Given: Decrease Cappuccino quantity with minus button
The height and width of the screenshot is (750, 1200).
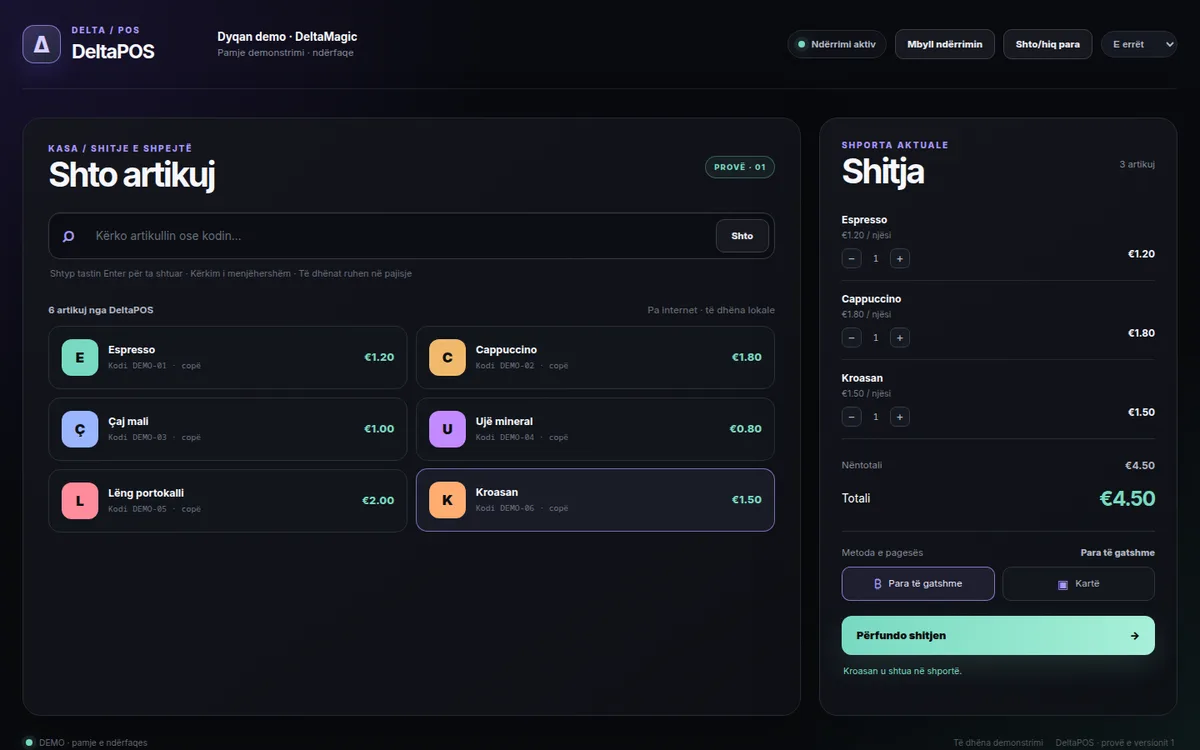Looking at the screenshot, I should [852, 338].
